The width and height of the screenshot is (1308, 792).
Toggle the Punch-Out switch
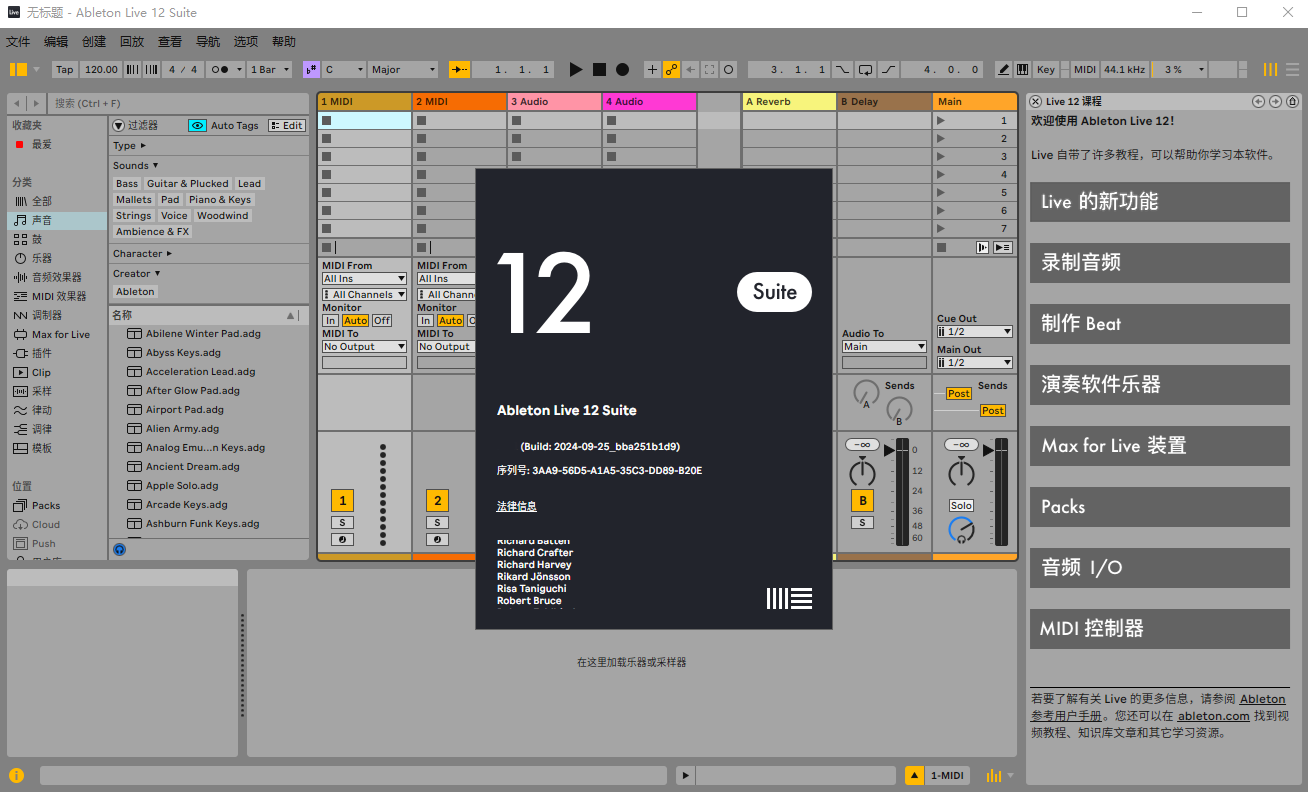[888, 70]
